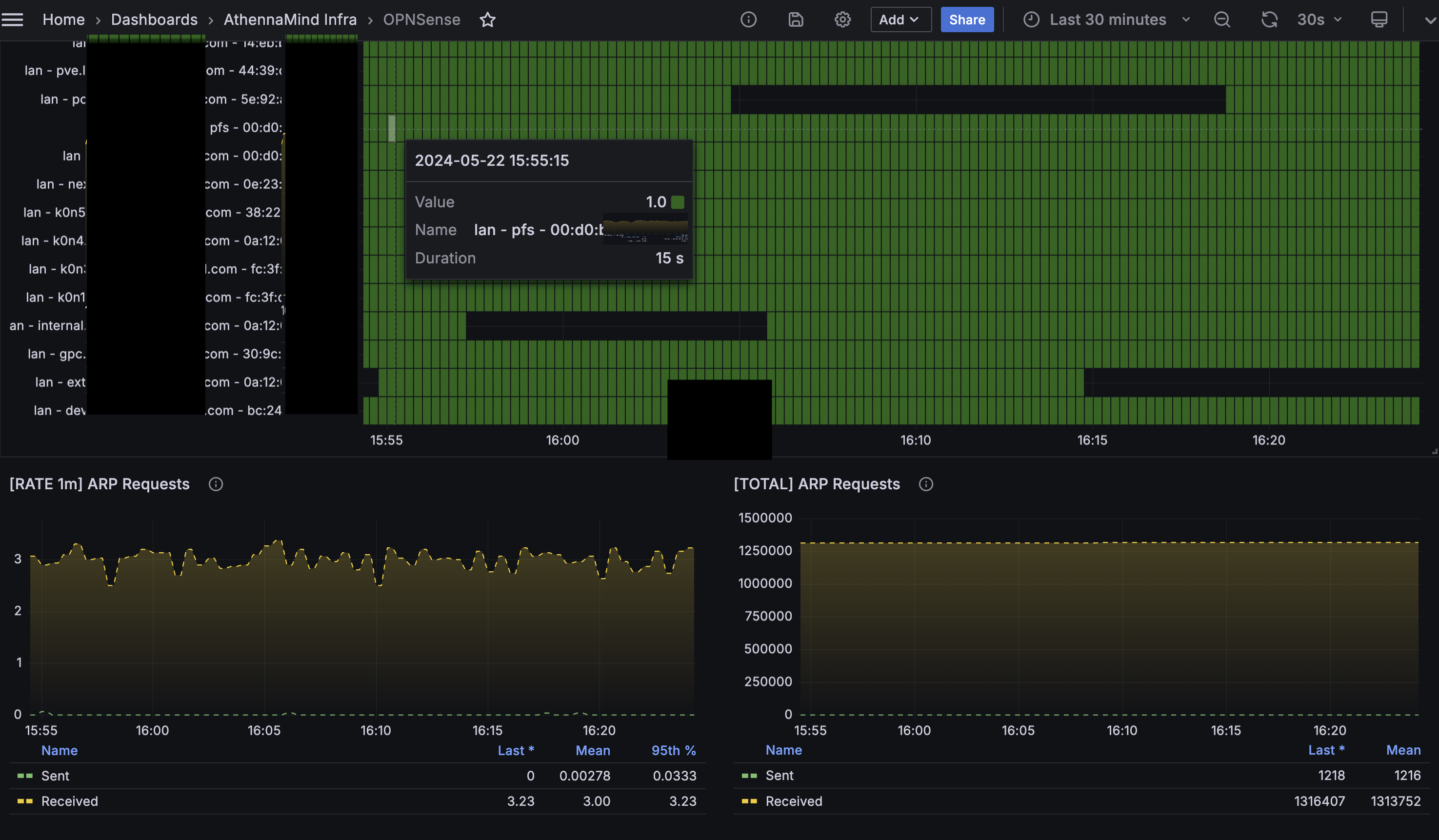Toggle Received series in RATE legend
This screenshot has height=840, width=1439.
69,801
